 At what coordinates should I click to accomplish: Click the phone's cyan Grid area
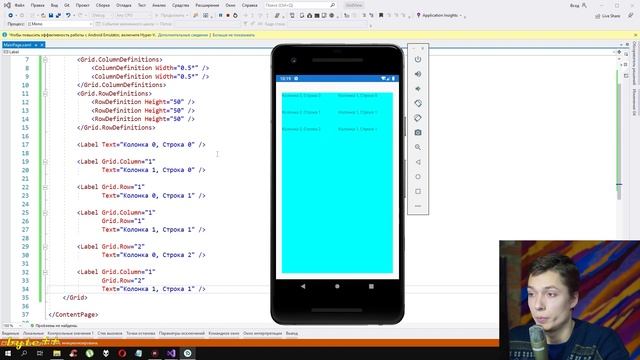[337, 183]
